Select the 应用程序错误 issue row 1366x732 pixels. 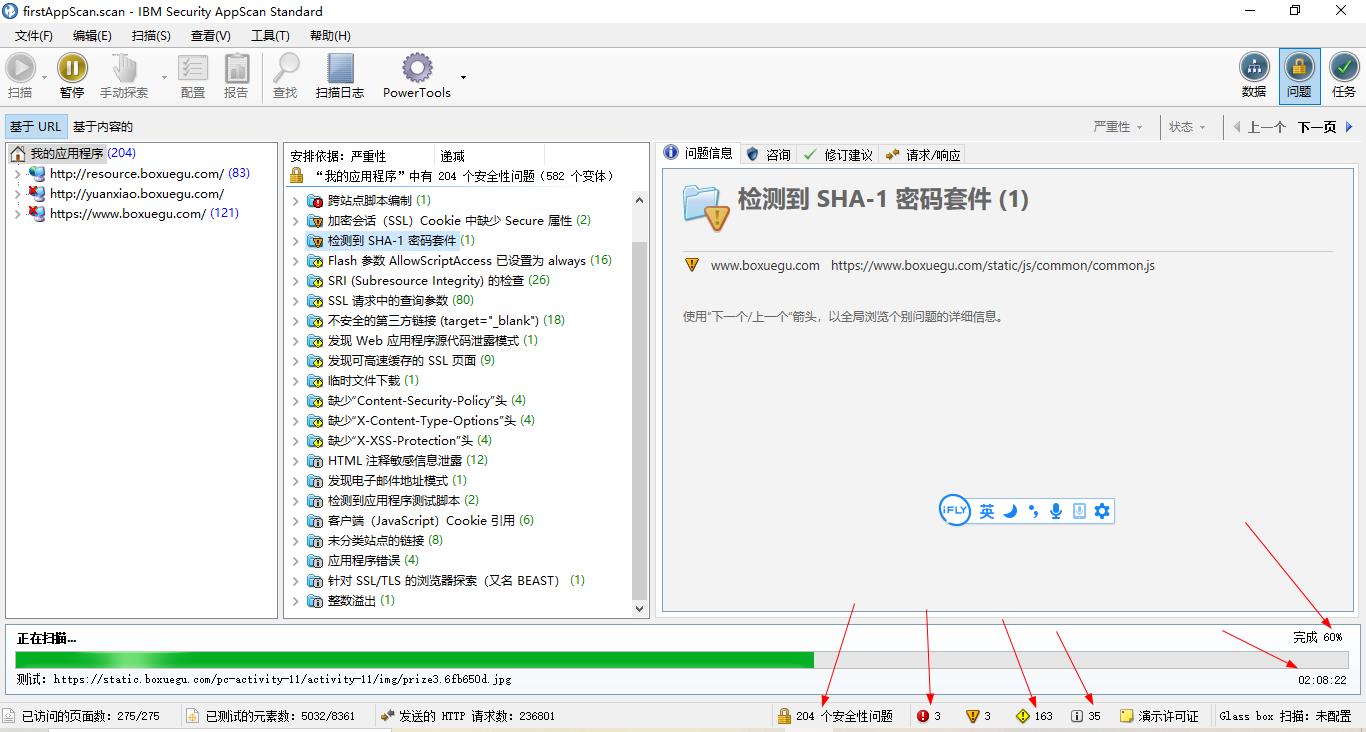tap(364, 561)
